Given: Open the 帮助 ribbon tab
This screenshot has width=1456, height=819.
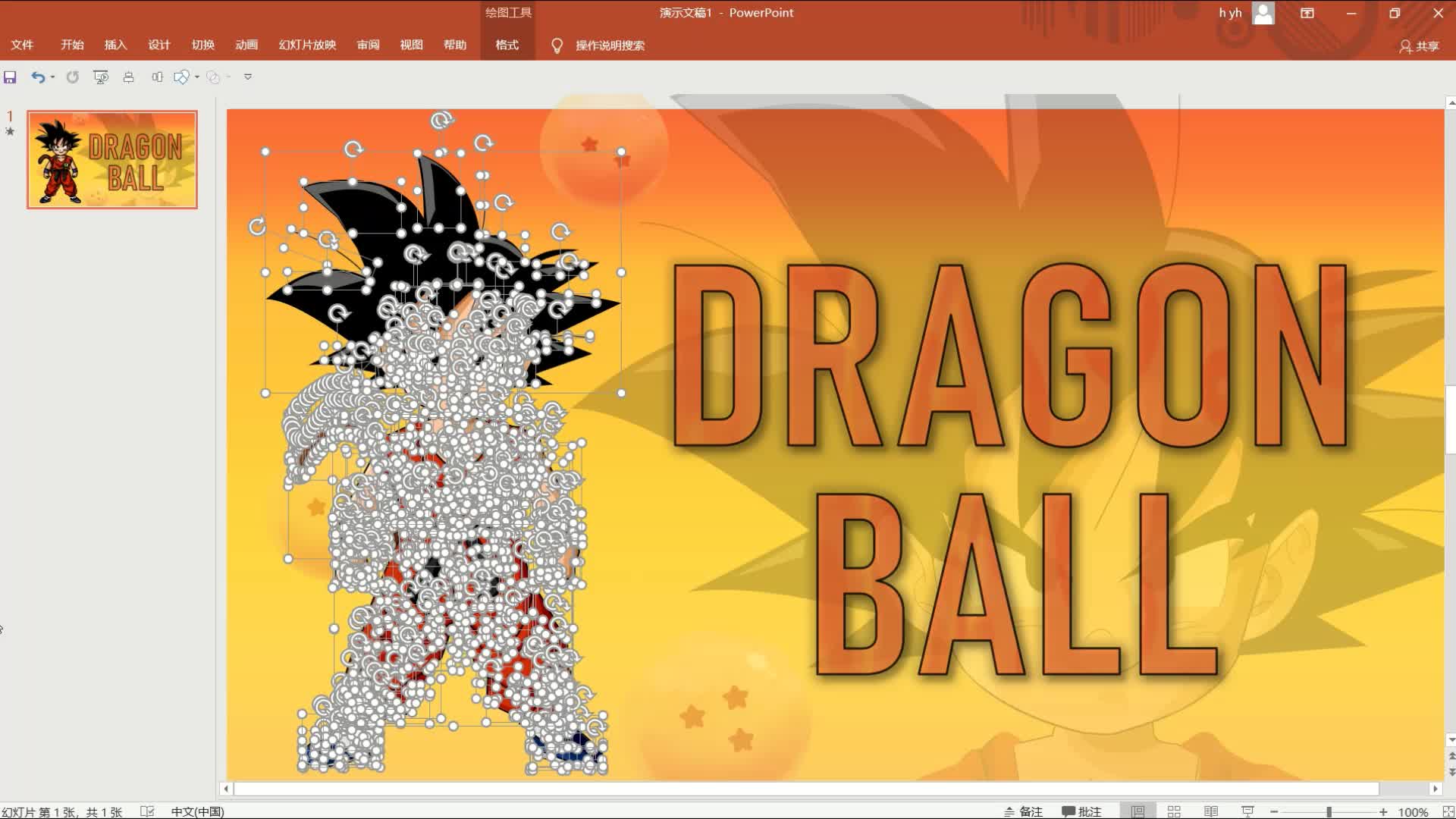Looking at the screenshot, I should coord(455,45).
